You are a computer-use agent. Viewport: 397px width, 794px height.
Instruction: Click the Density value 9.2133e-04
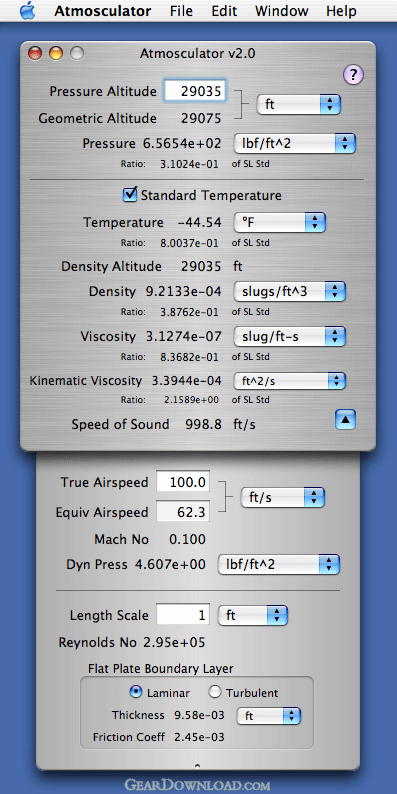click(x=183, y=292)
